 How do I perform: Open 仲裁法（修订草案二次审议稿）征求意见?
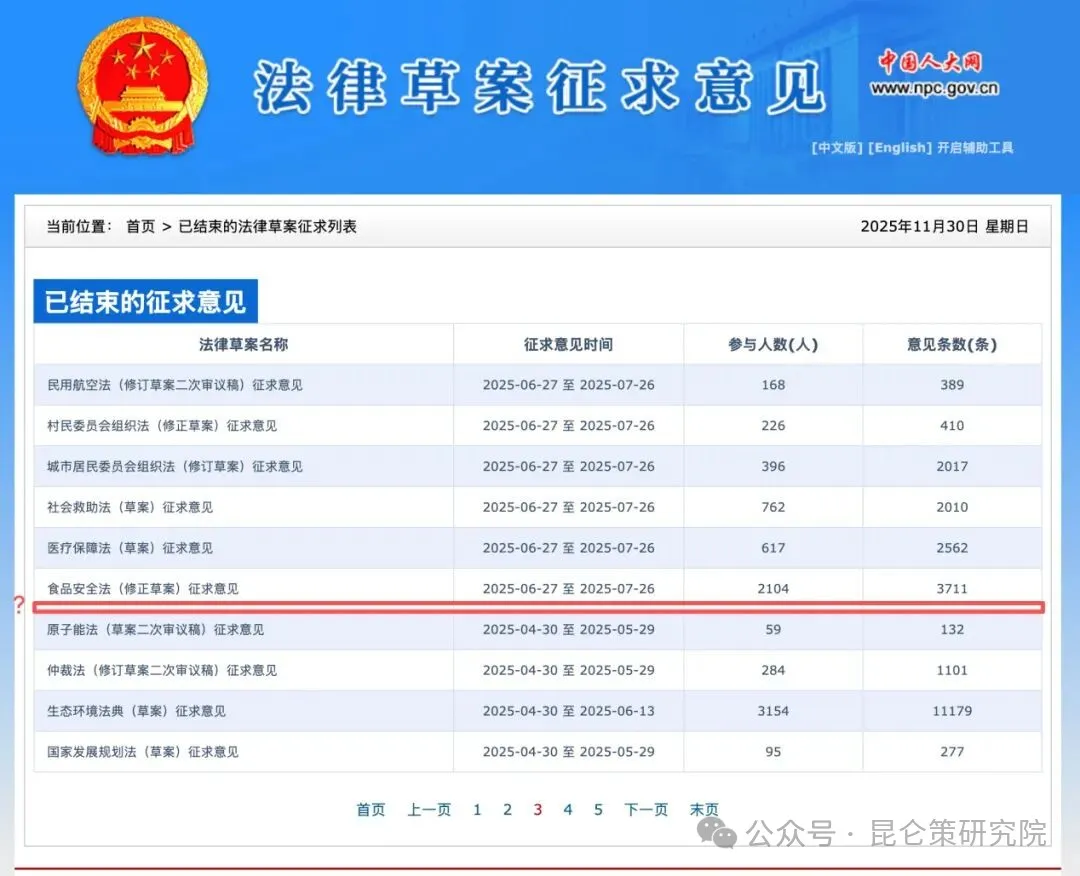162,670
